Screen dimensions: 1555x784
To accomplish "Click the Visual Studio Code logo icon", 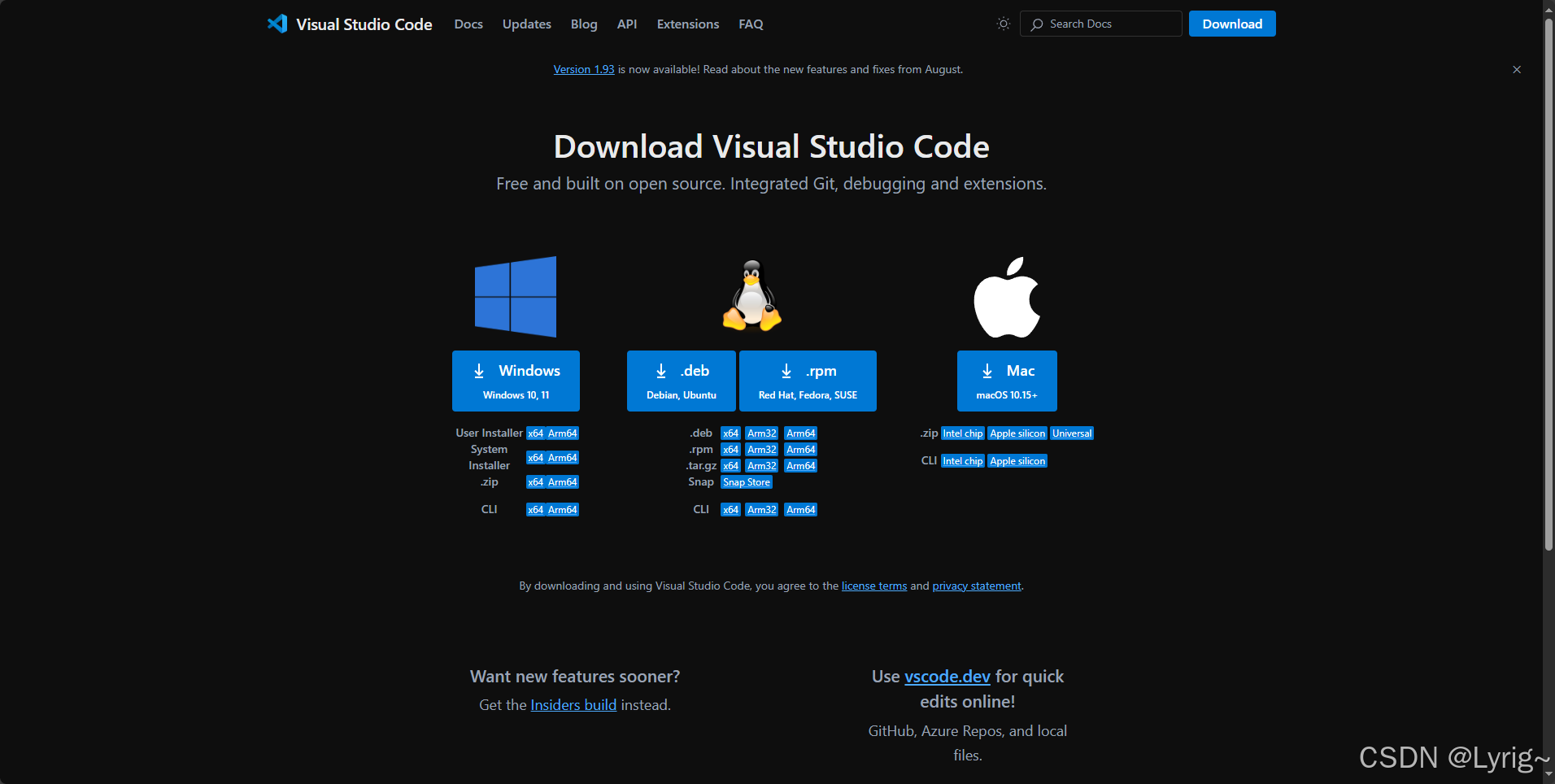I will pyautogui.click(x=277, y=24).
